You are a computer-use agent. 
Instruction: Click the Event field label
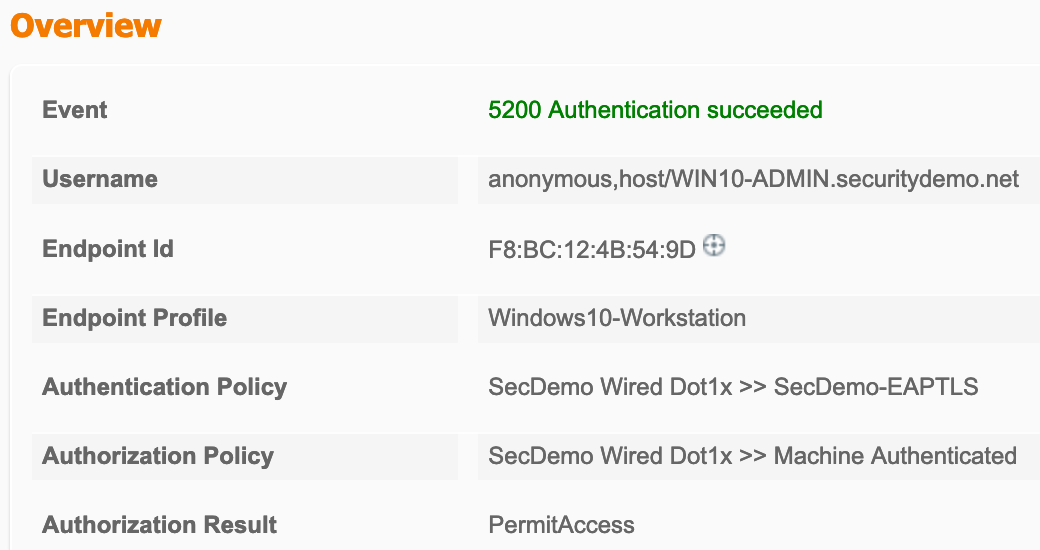click(x=75, y=110)
